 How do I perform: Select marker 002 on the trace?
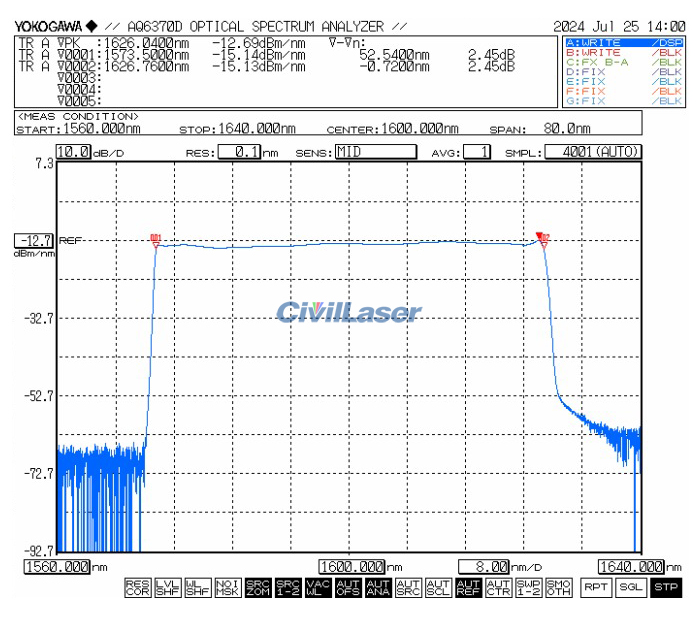(543, 240)
